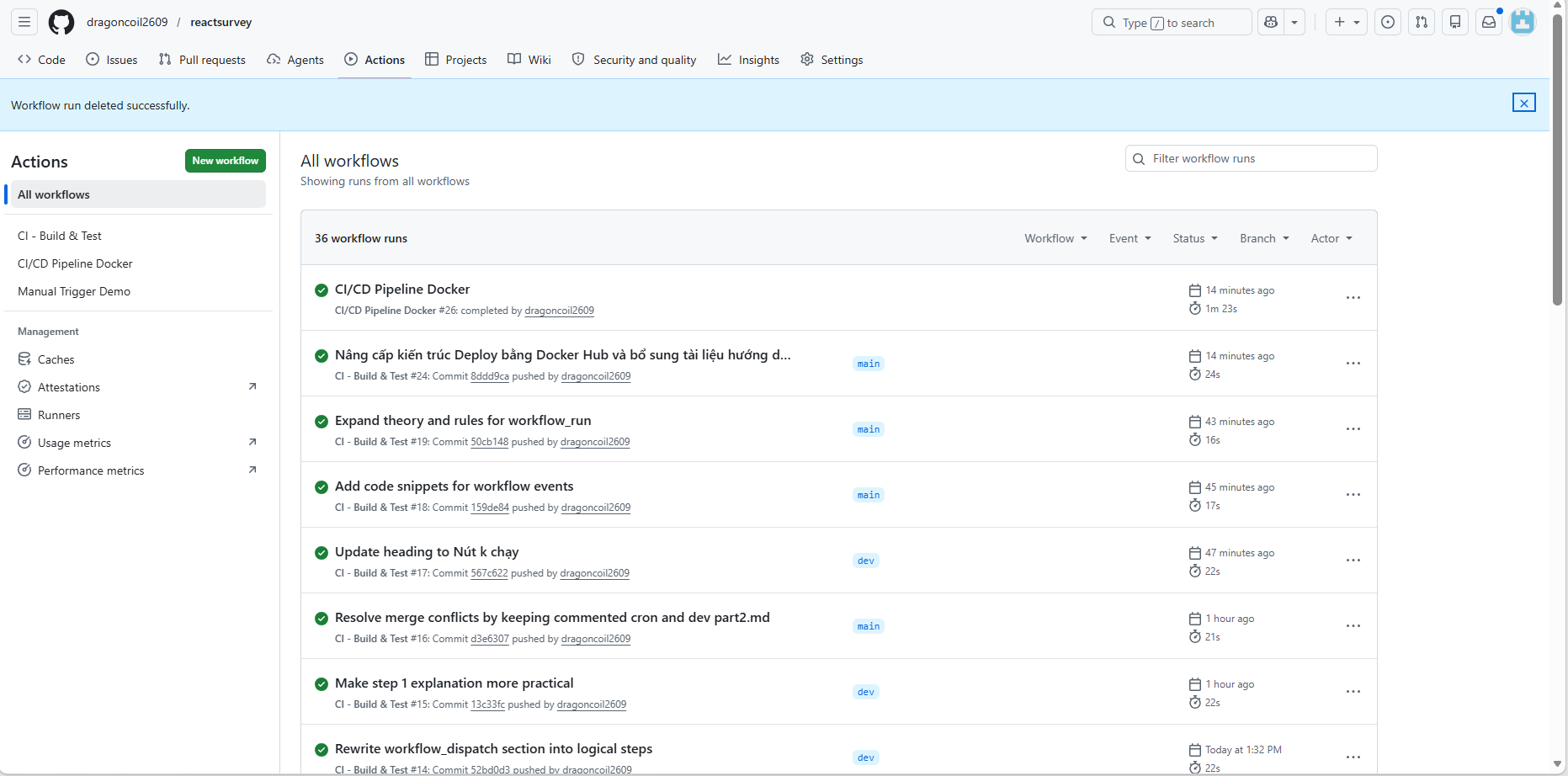The width and height of the screenshot is (1568, 776).
Task: Expand the Actor filter dropdown
Action: point(1331,238)
